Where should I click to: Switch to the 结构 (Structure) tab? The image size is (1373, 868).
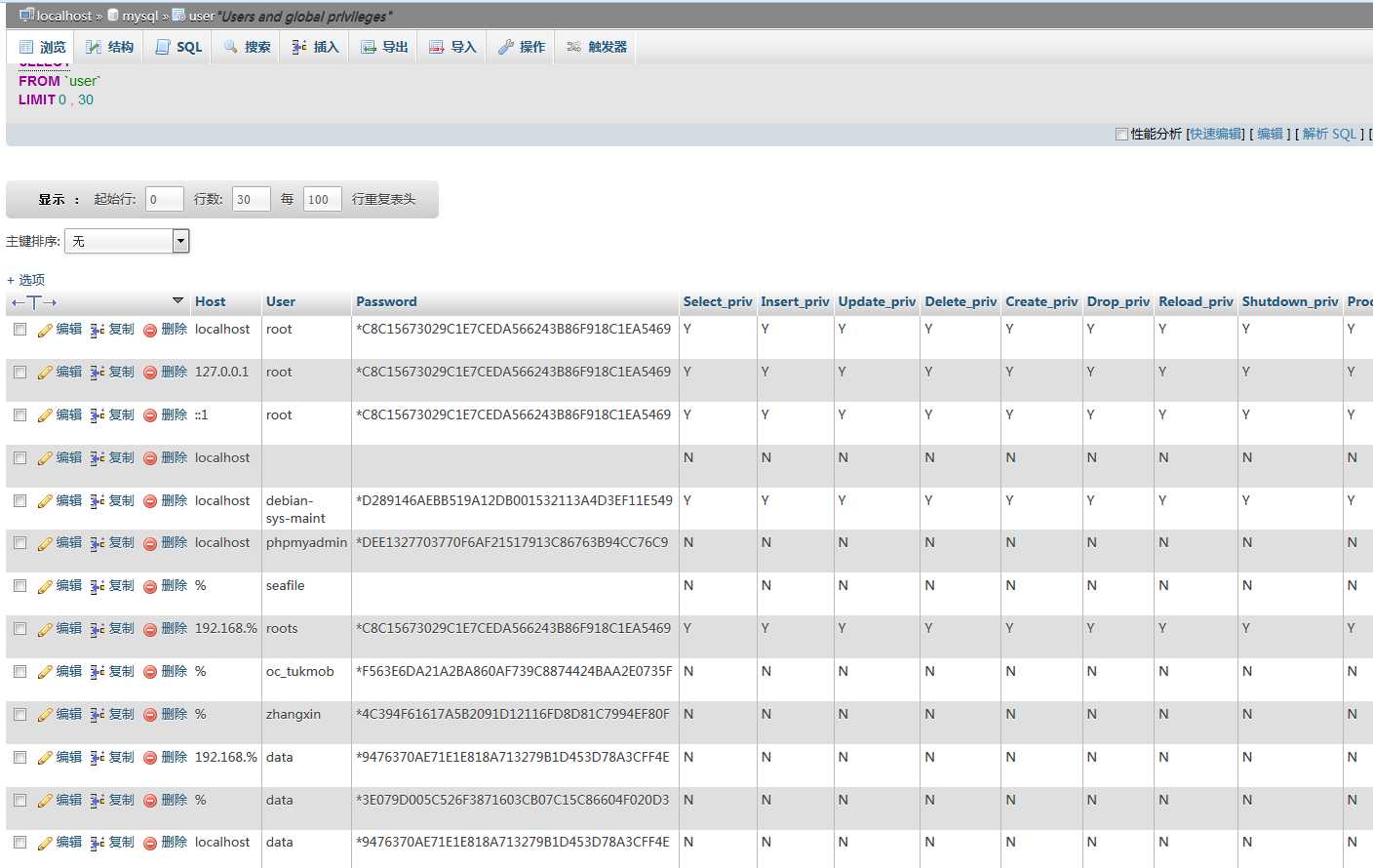coord(109,47)
